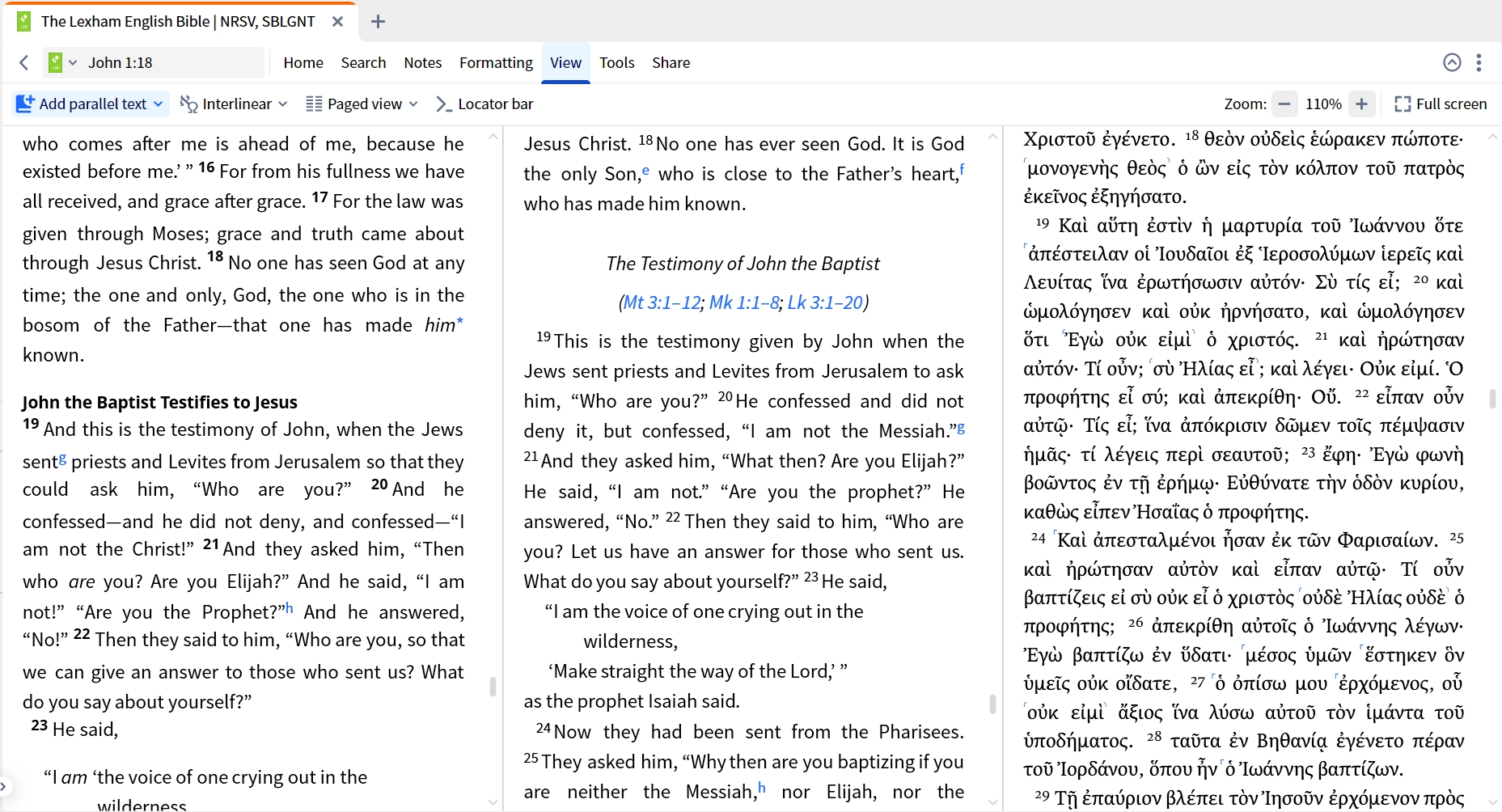Open cross-reference Mk 1:1–8

pos(744,302)
